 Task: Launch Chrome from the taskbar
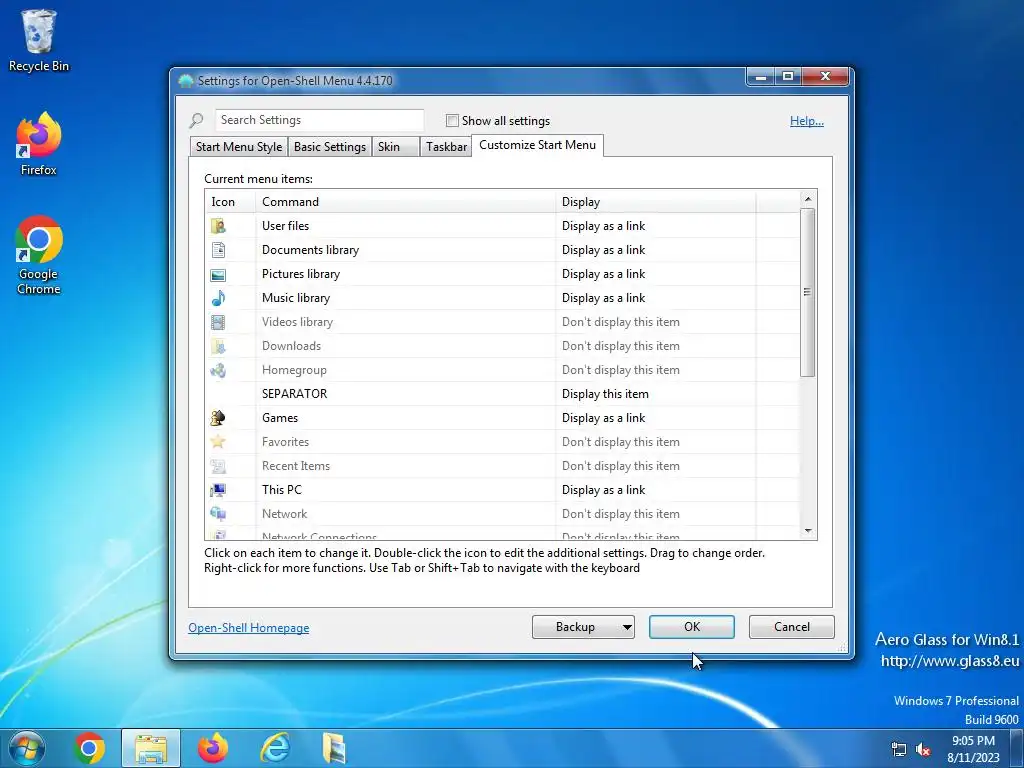[89, 748]
